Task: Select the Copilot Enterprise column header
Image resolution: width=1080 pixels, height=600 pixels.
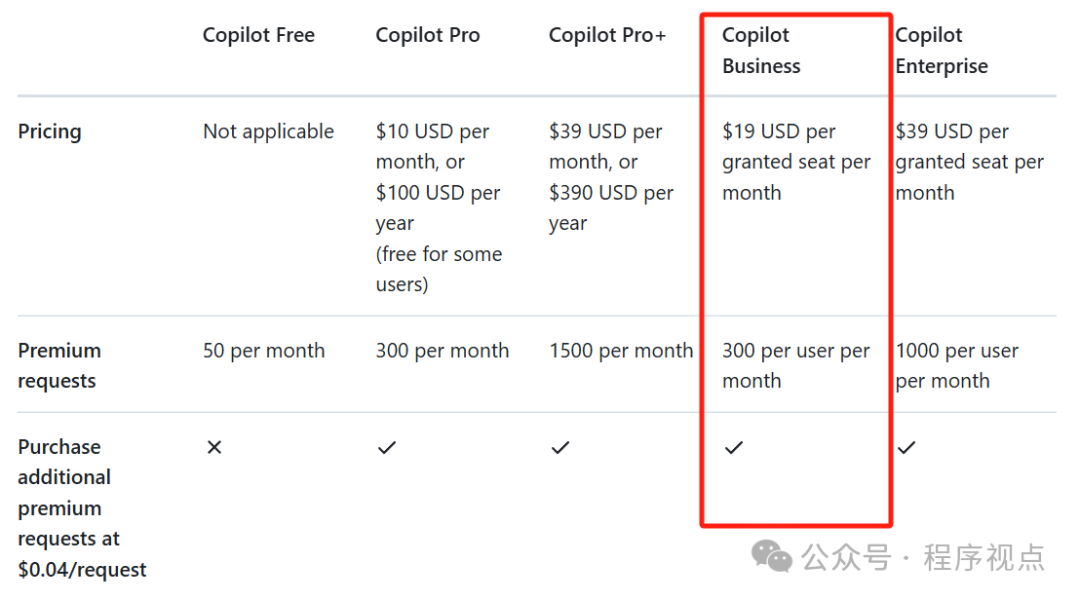Action: pyautogui.click(x=942, y=50)
